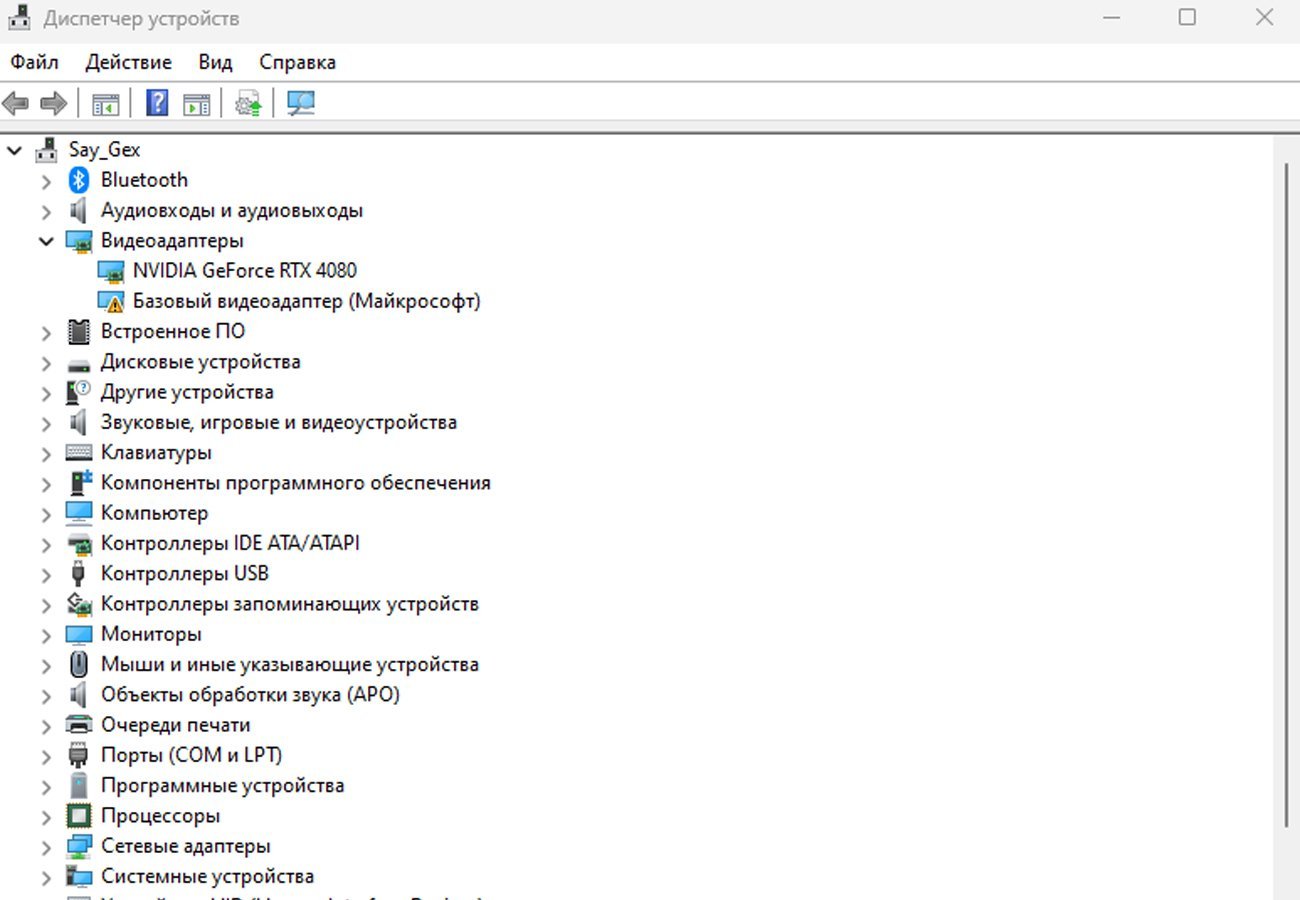Click the speaker icon beside Аудиовходы и аудиовыходы
This screenshot has width=1300, height=900.
pos(79,210)
